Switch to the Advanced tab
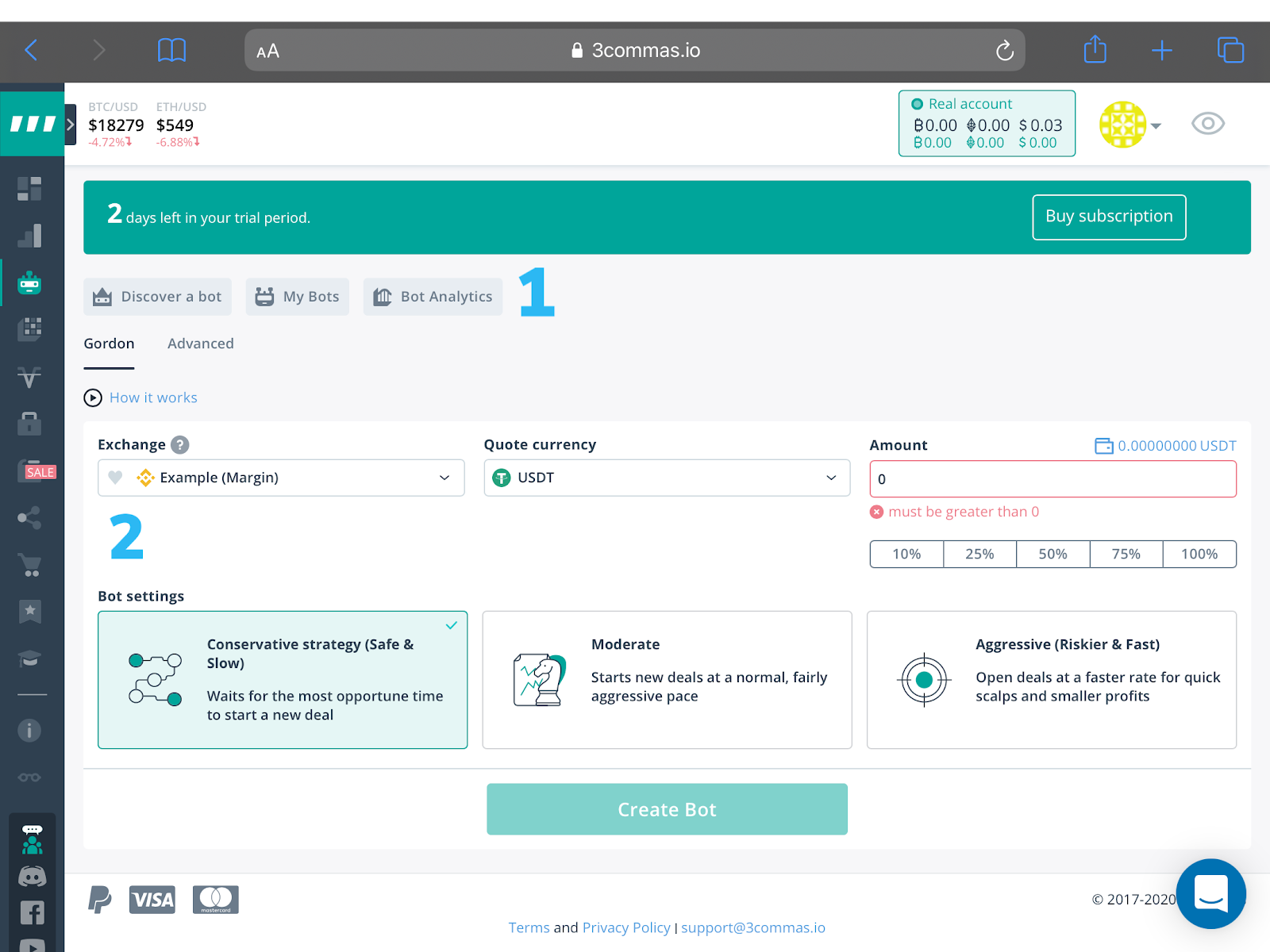 pos(201,344)
